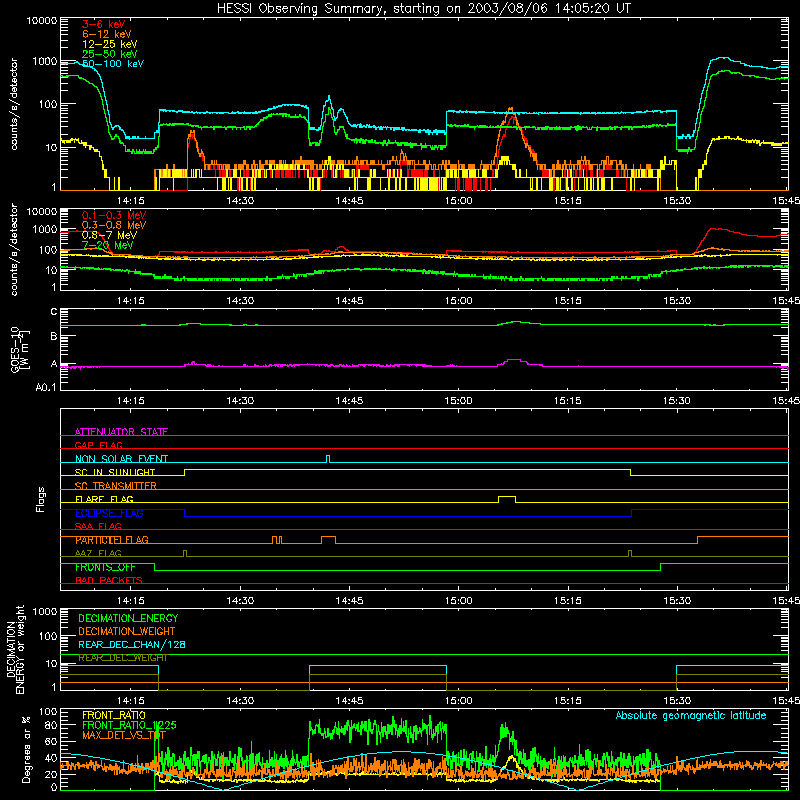Pick the 50-100 keV legend label

coord(113,64)
